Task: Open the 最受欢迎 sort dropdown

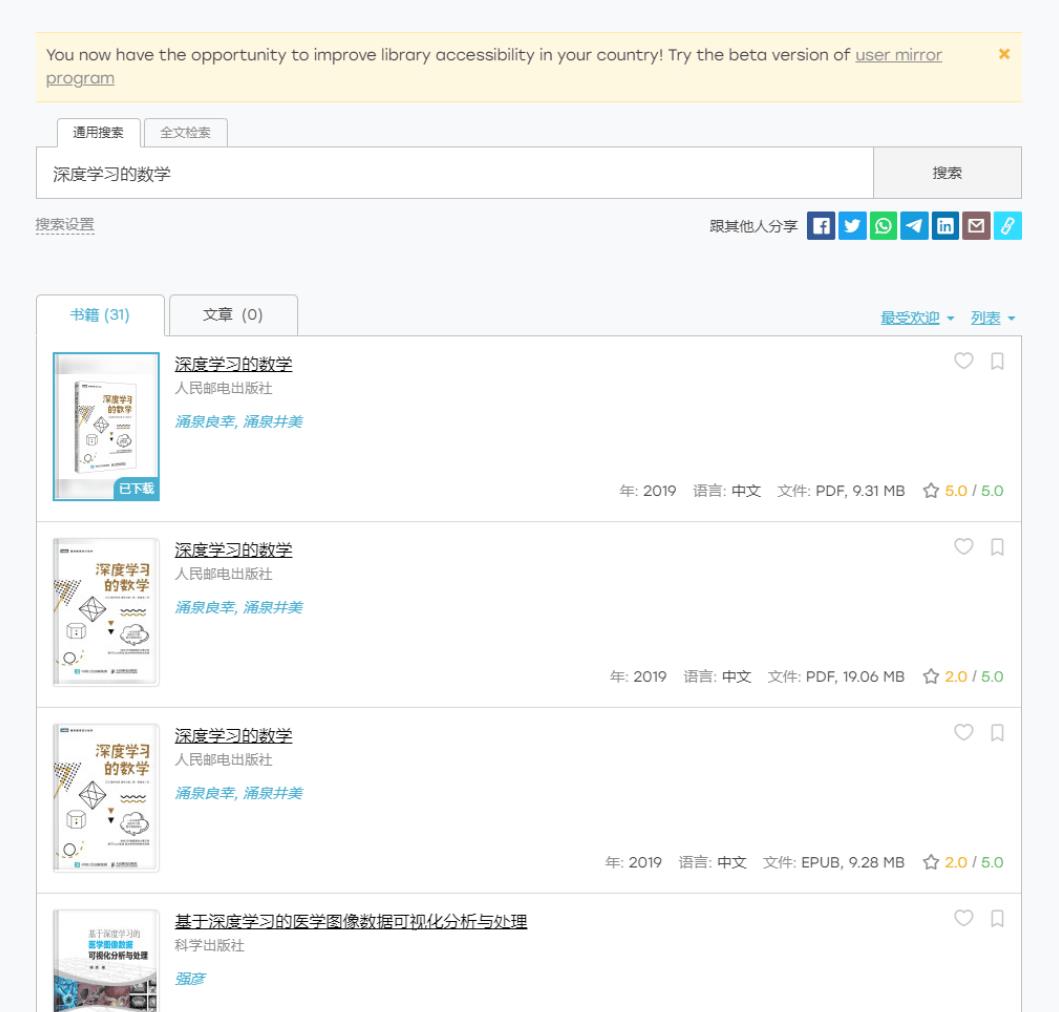Action: [916, 318]
